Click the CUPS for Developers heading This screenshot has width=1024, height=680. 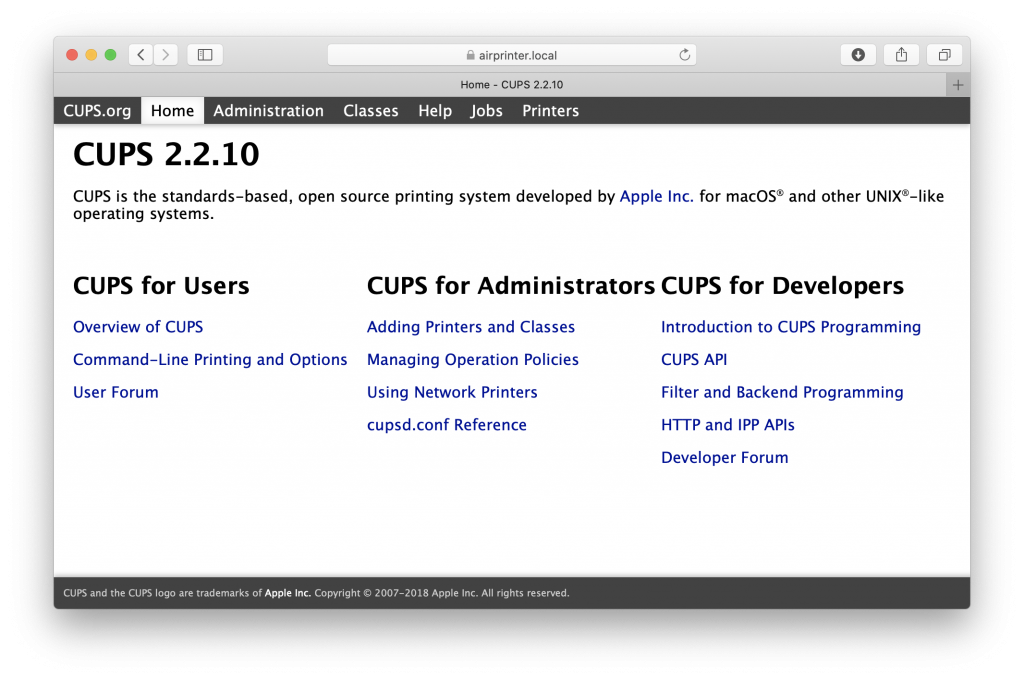coord(782,285)
